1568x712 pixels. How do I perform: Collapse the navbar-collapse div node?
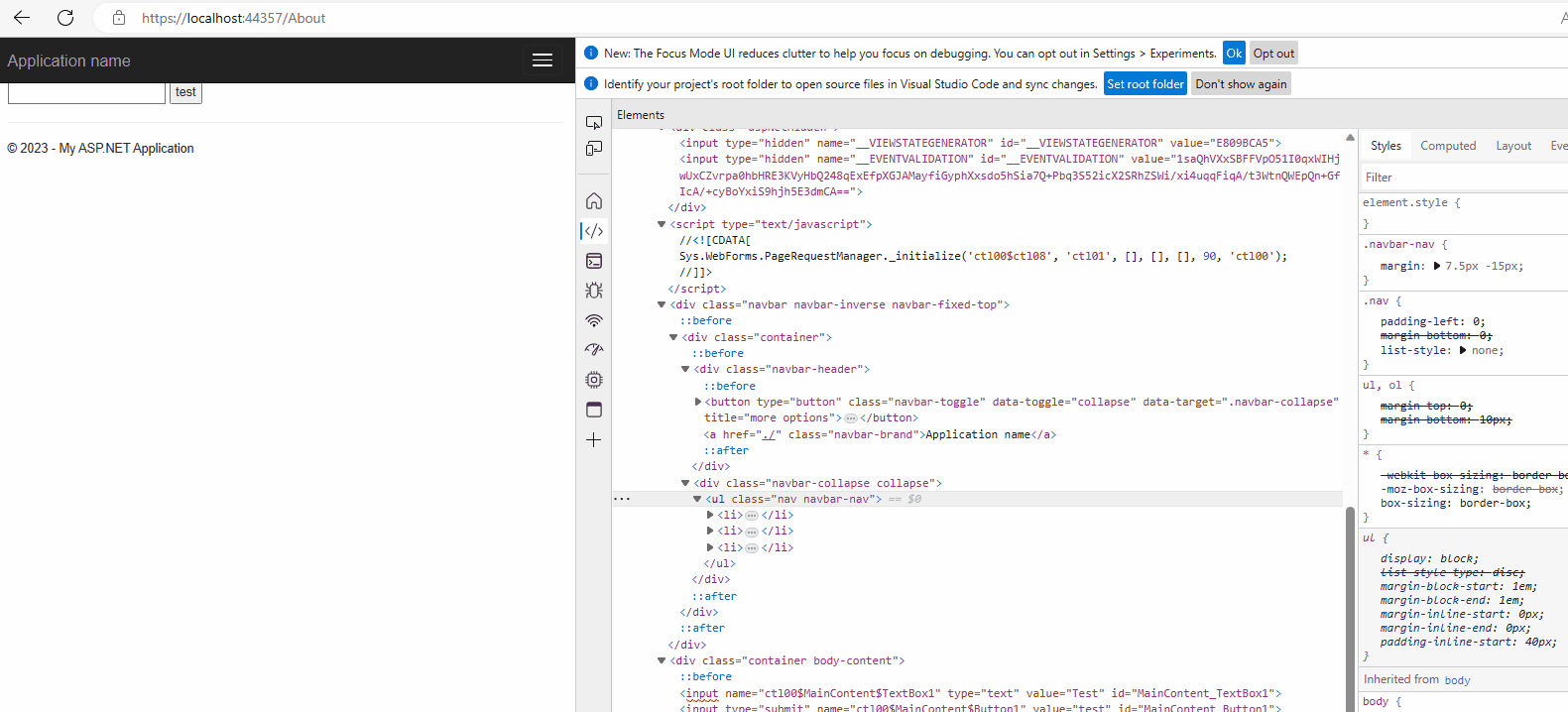pos(685,483)
